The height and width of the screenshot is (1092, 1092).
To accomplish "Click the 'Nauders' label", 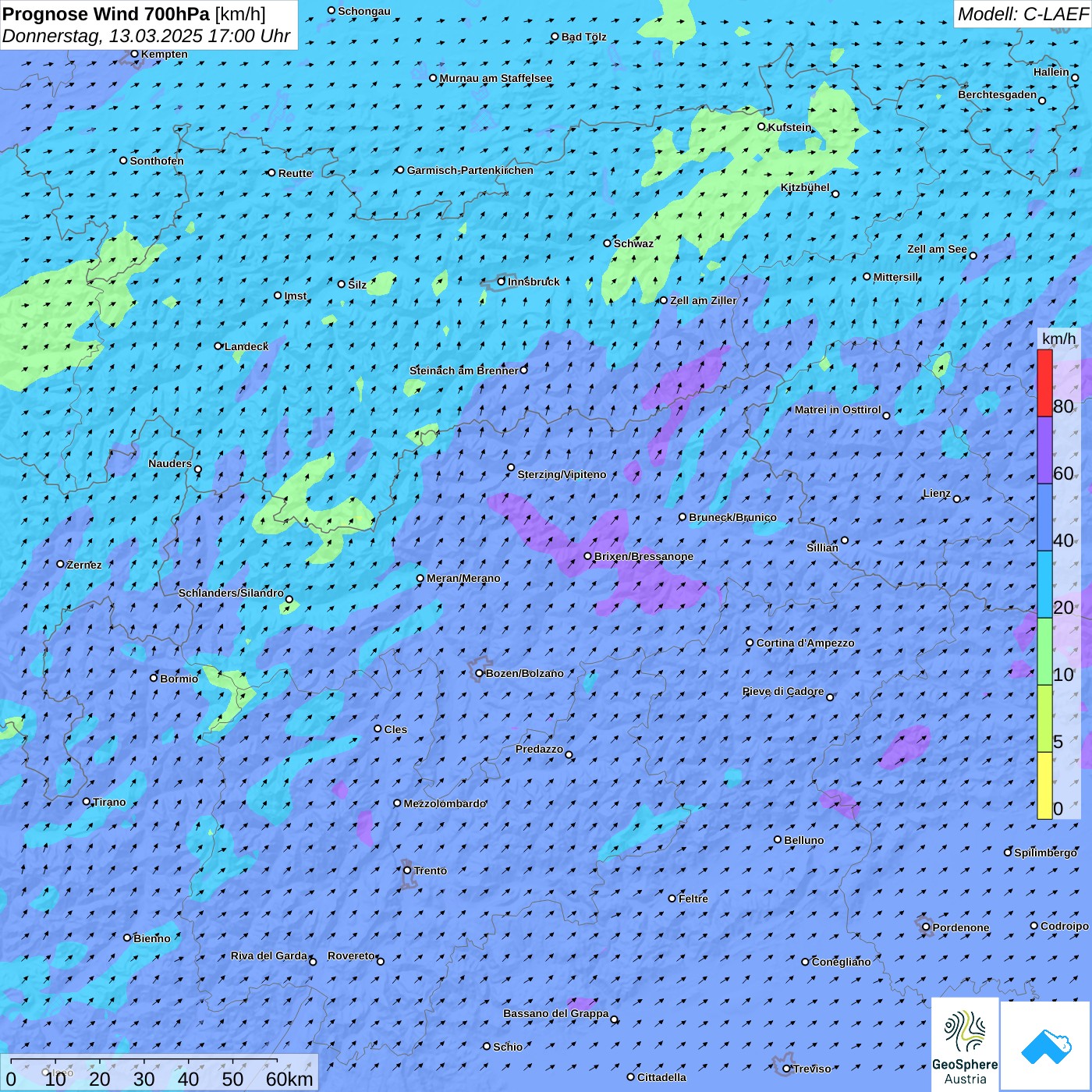I will click(x=170, y=463).
